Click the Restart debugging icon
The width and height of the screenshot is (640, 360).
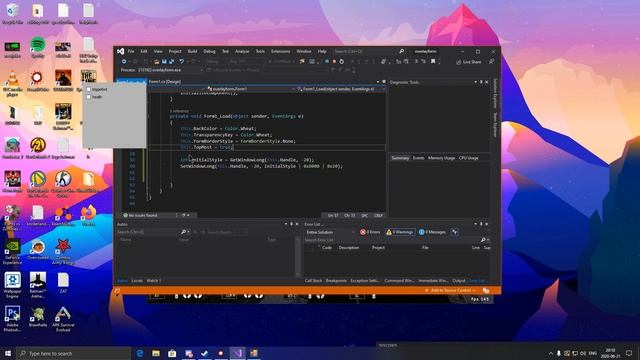tap(342, 62)
